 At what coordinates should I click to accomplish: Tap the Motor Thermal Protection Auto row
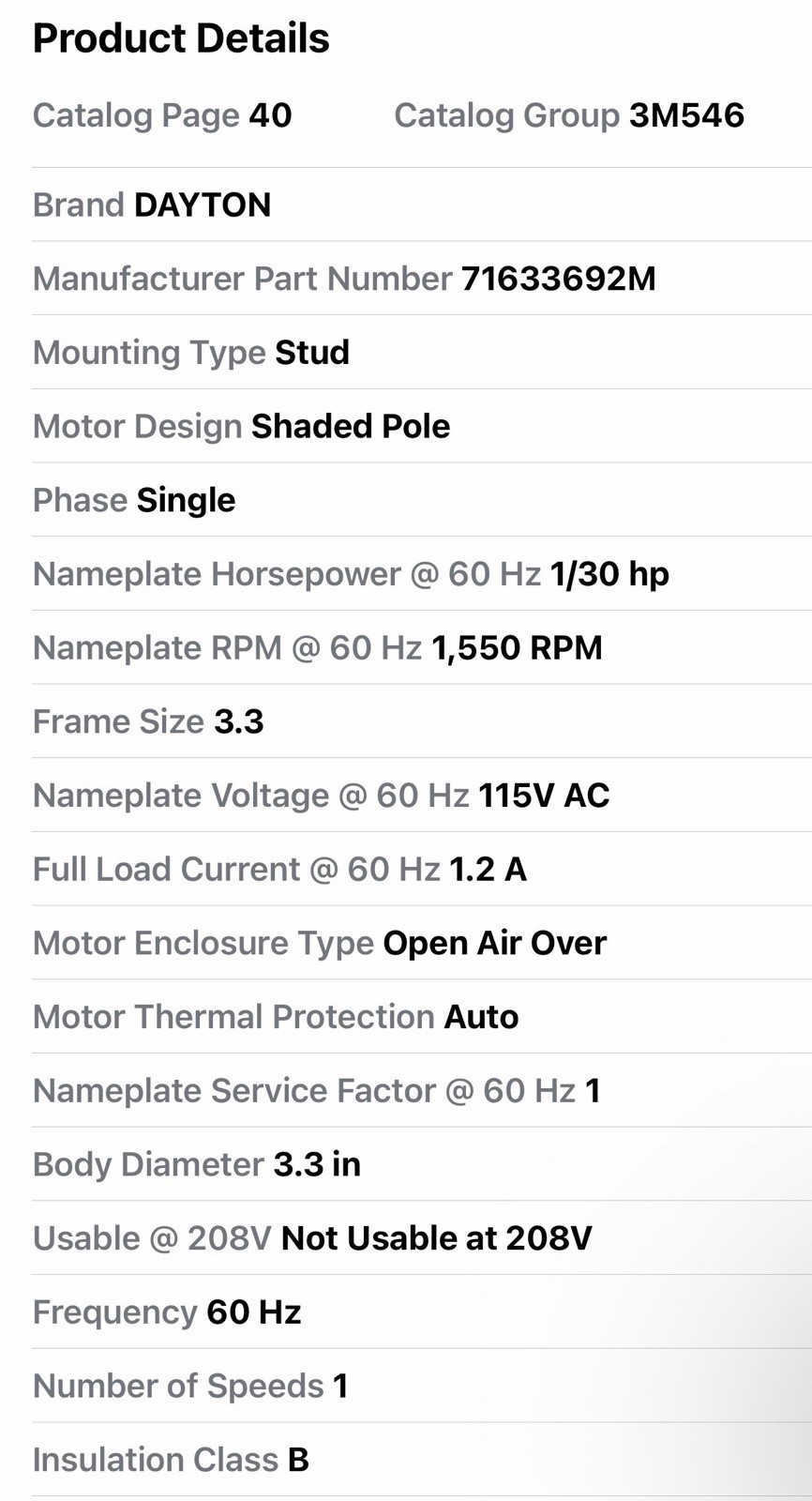pyautogui.click(x=422, y=1017)
